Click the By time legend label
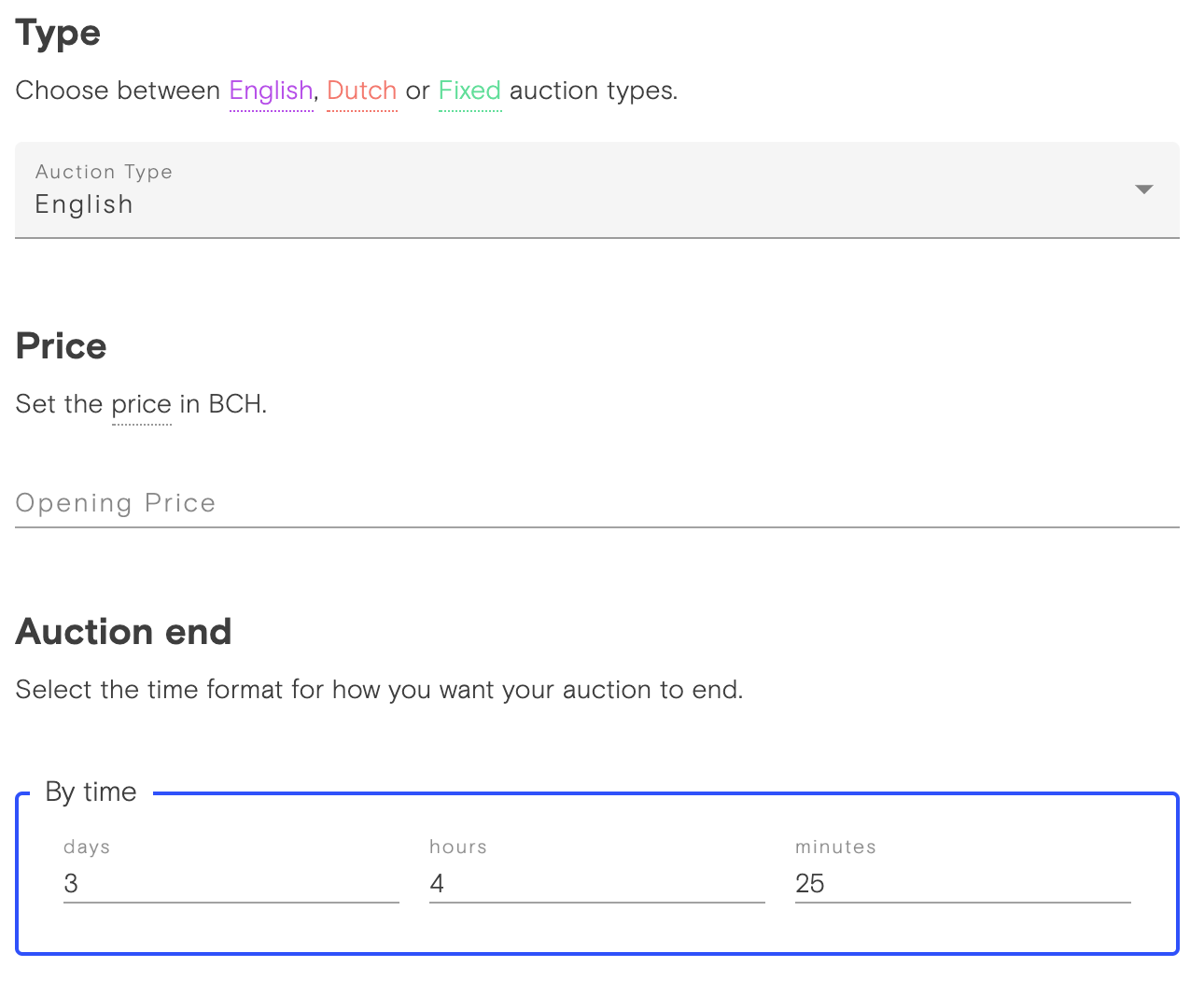This screenshot has height=995, width=1204. [x=91, y=792]
